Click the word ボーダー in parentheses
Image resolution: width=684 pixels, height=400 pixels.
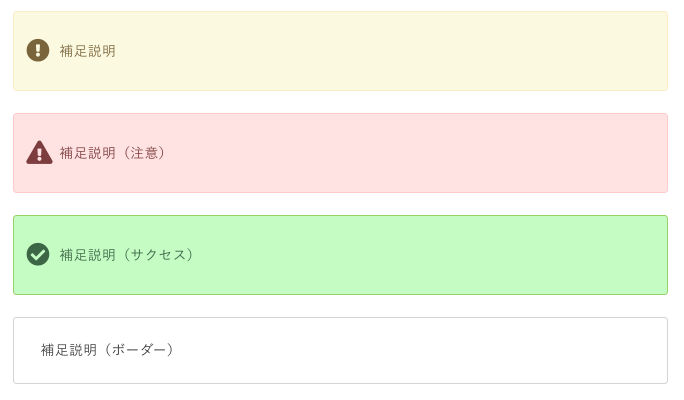tap(139, 350)
